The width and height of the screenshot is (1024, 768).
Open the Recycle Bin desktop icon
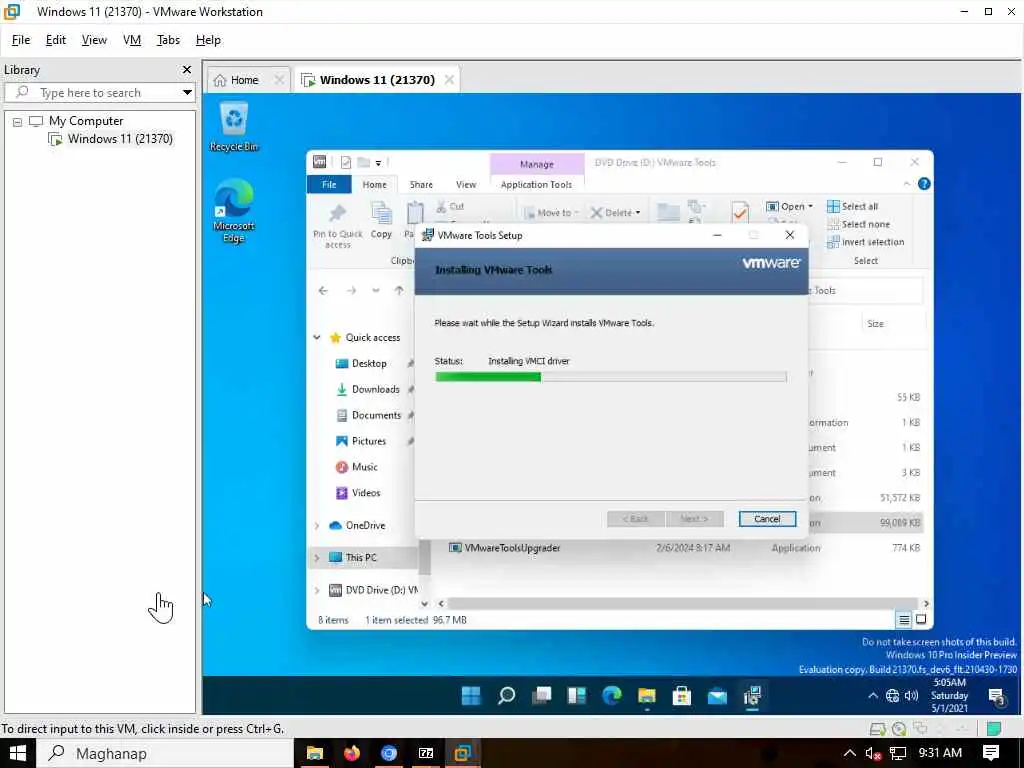(234, 127)
